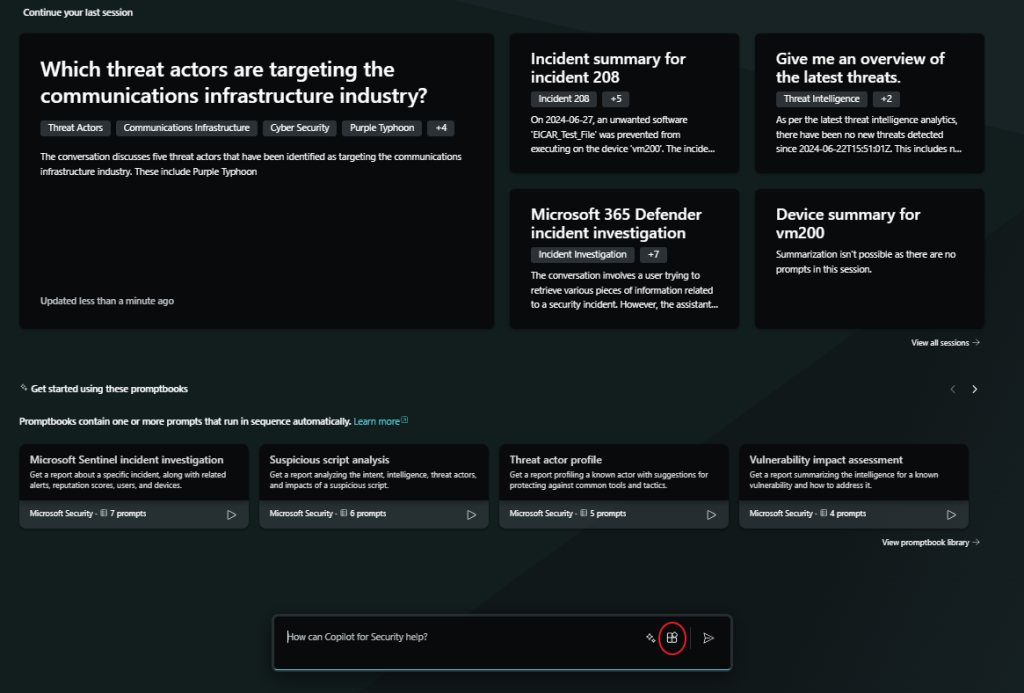Screen dimensions: 1024x693
Task: Click "Updated less than a minute ago" text
Action: 107,301
